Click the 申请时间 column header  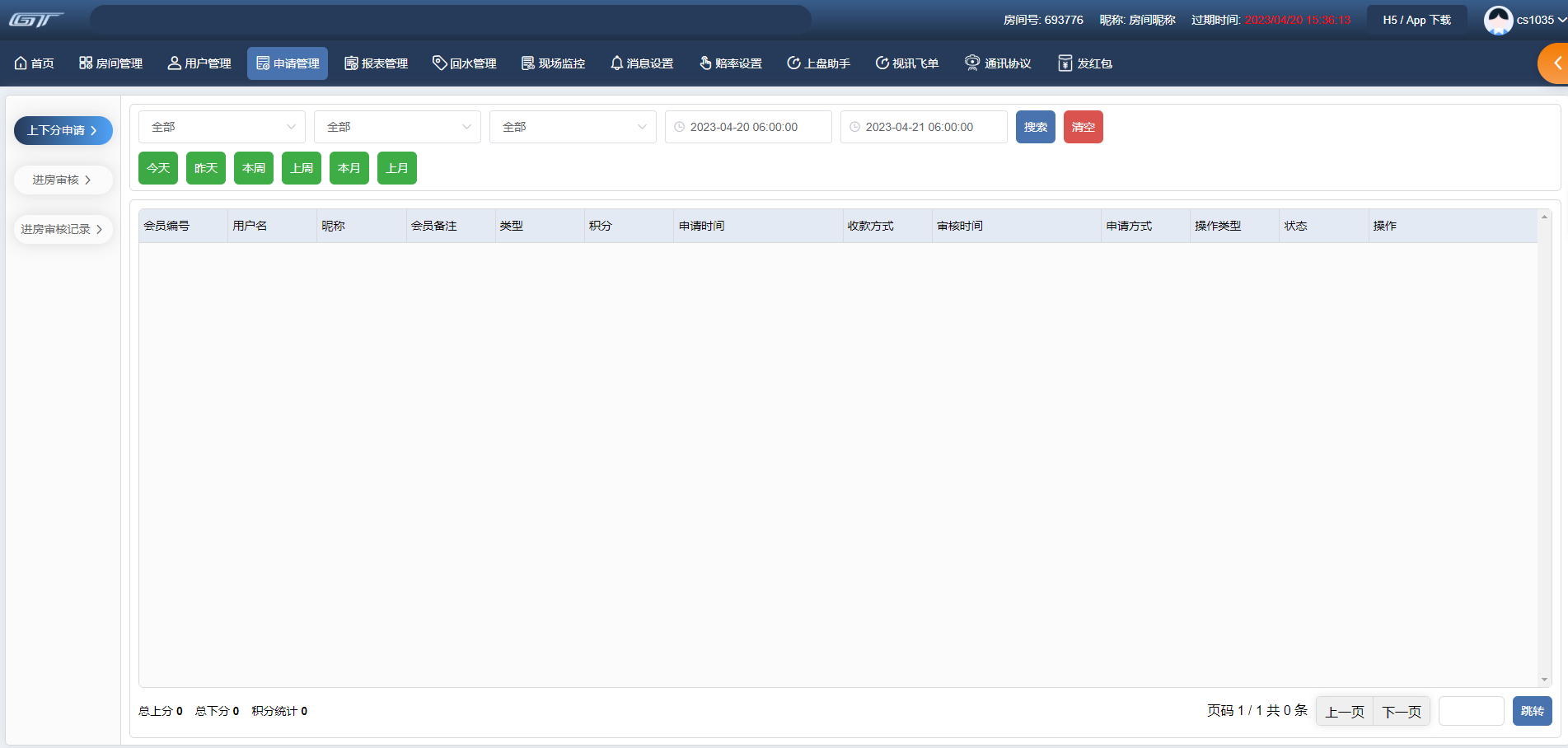[758, 226]
